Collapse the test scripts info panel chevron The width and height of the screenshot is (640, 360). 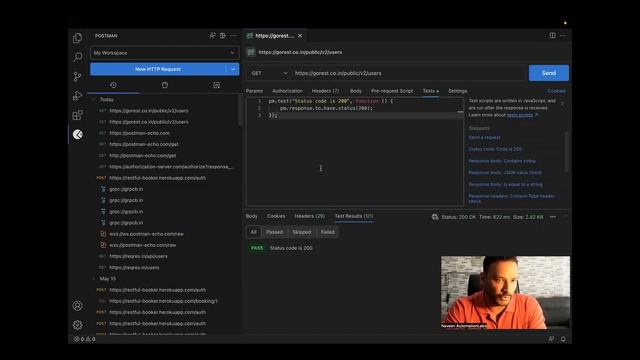[562, 104]
